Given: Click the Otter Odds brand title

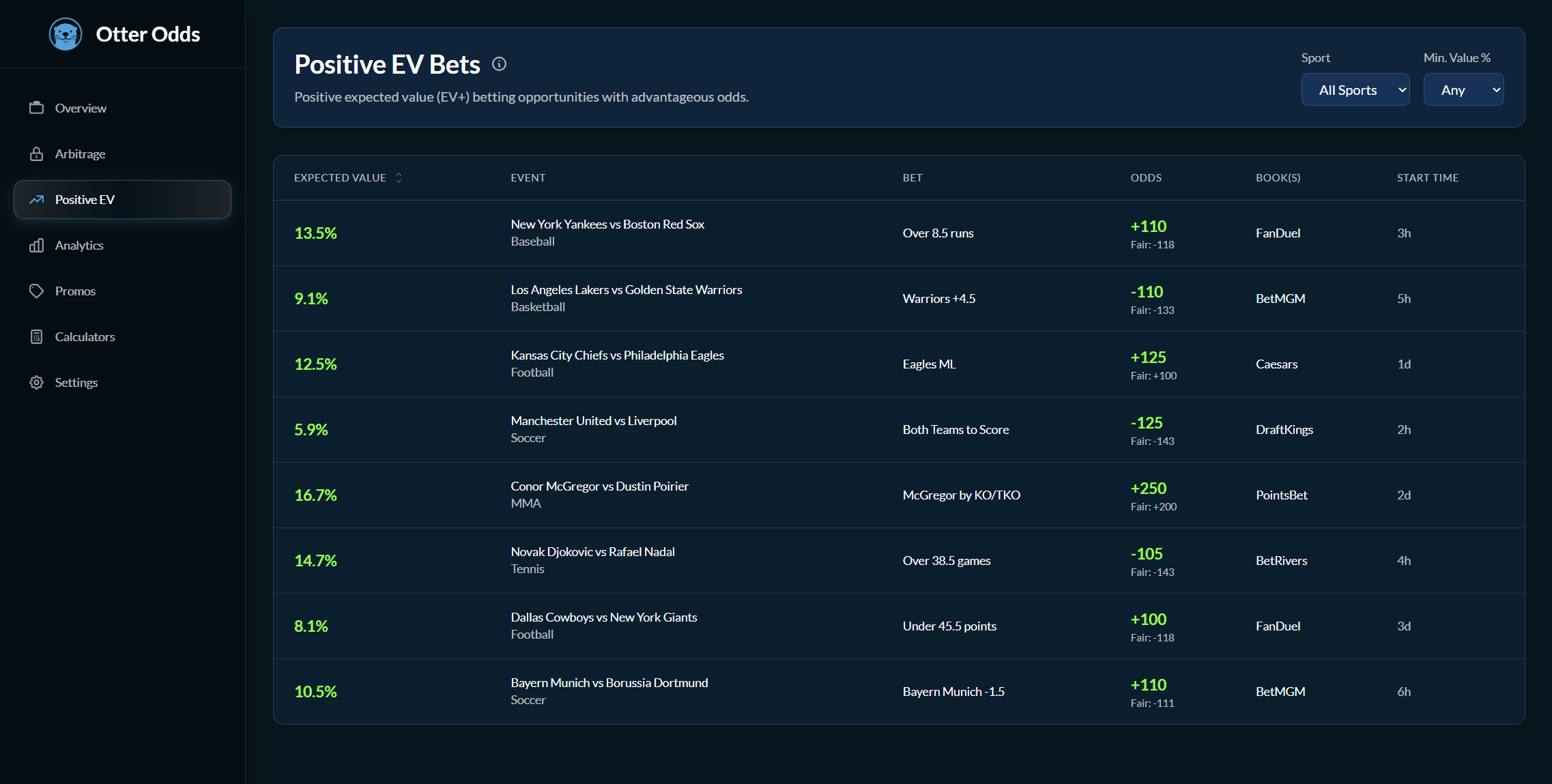Looking at the screenshot, I should click(148, 34).
